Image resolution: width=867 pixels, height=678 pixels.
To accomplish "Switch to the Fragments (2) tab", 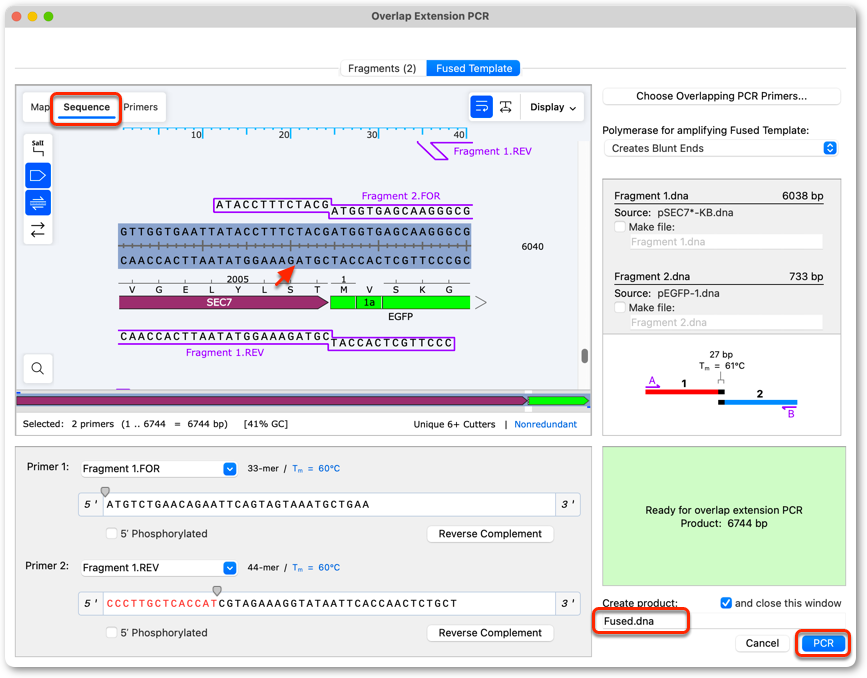I will click(x=382, y=68).
